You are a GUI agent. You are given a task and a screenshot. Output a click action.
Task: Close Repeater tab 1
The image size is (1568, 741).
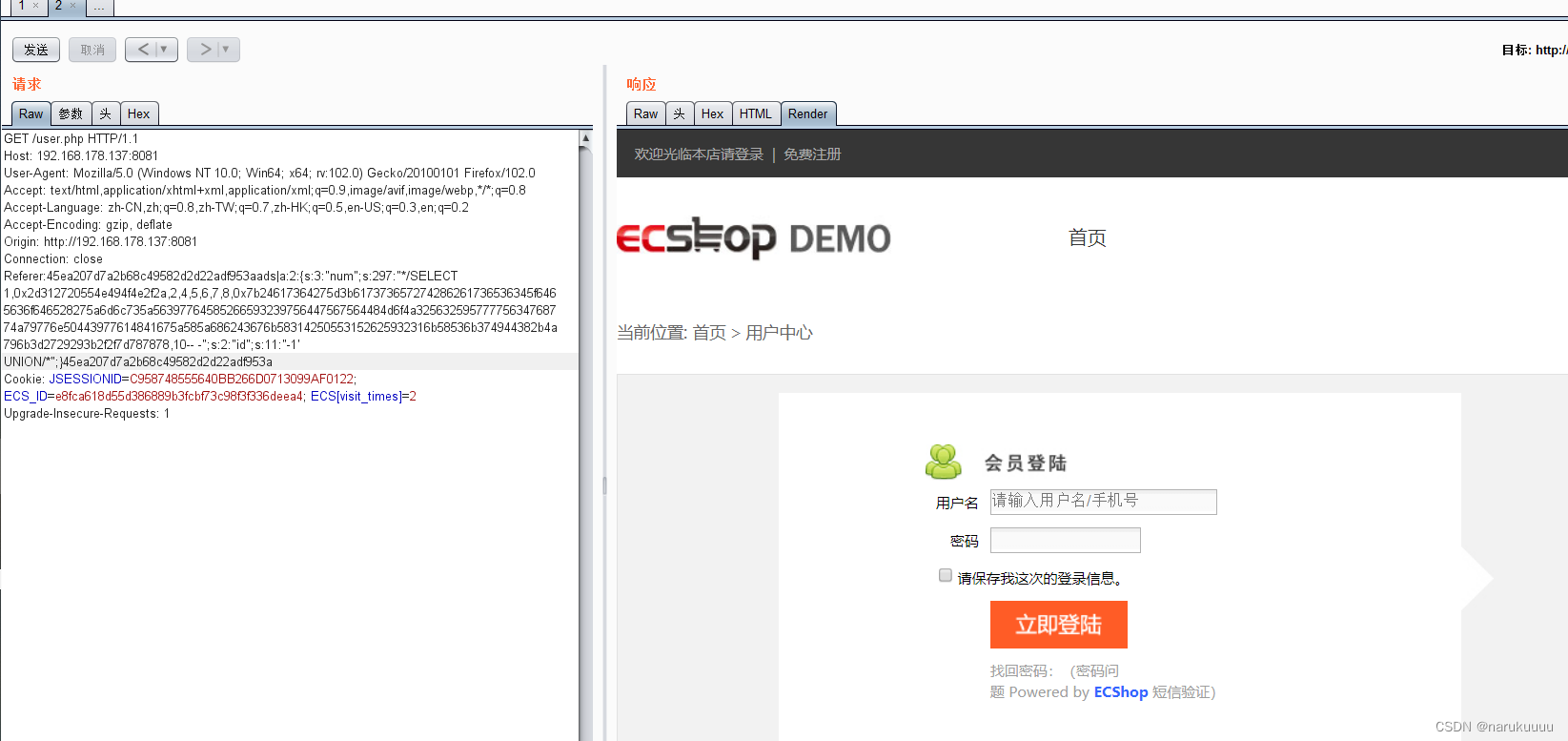(x=36, y=6)
